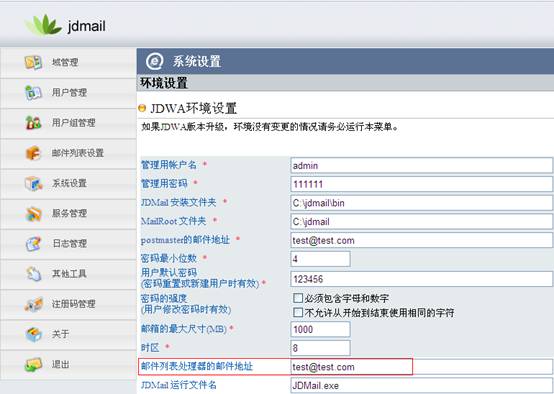Focus the MailRoot 文件夹 field
Image resolution: width=554 pixels, height=394 pixels.
(x=422, y=222)
